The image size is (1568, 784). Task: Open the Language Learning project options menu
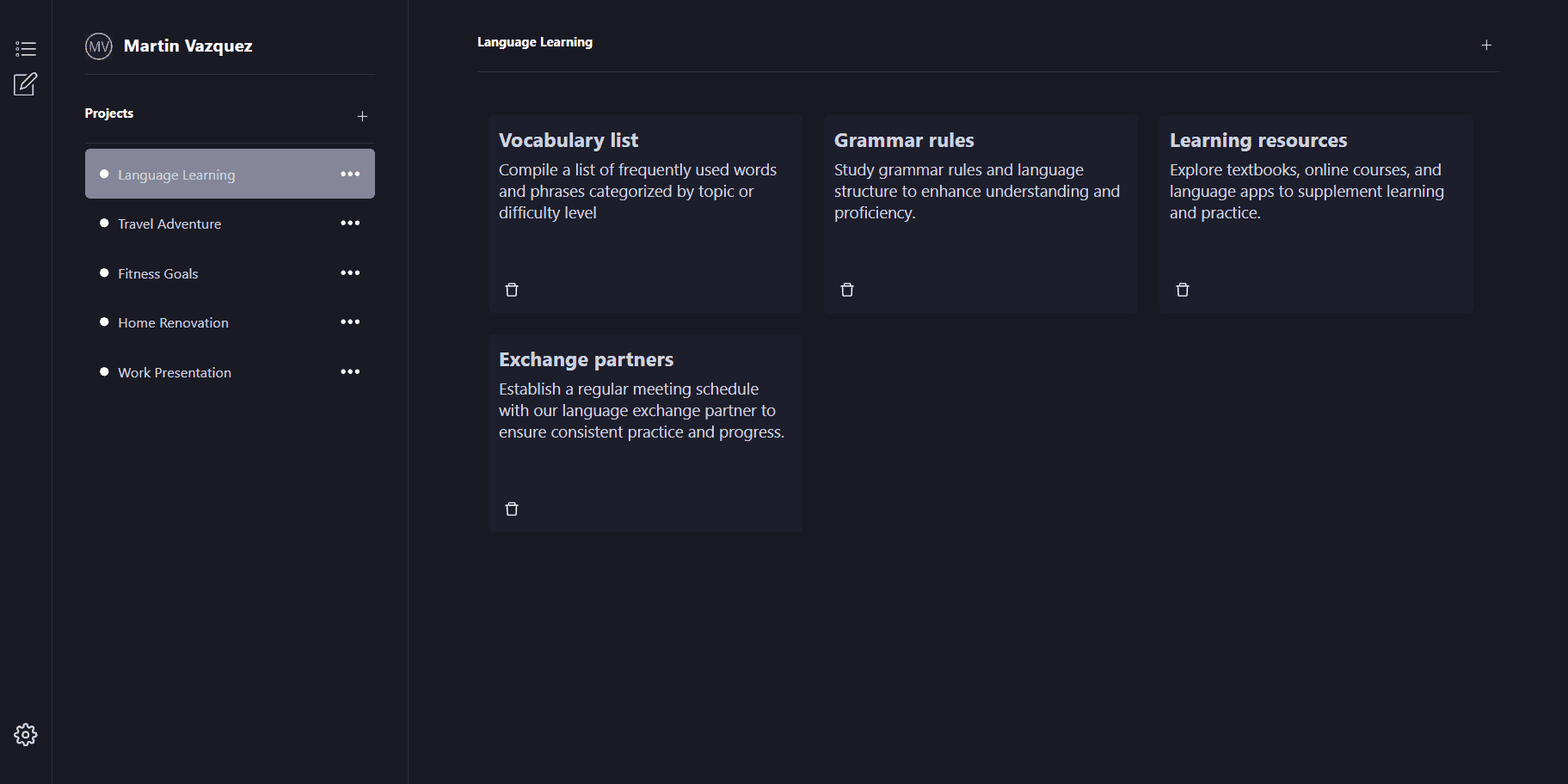(x=350, y=174)
